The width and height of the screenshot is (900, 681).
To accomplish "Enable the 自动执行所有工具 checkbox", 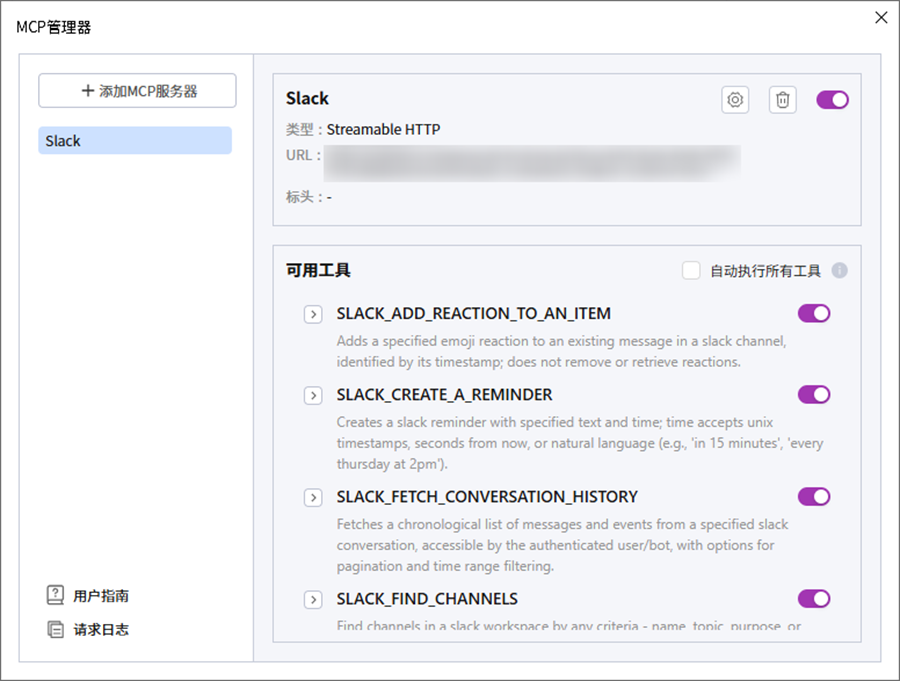I will point(691,271).
